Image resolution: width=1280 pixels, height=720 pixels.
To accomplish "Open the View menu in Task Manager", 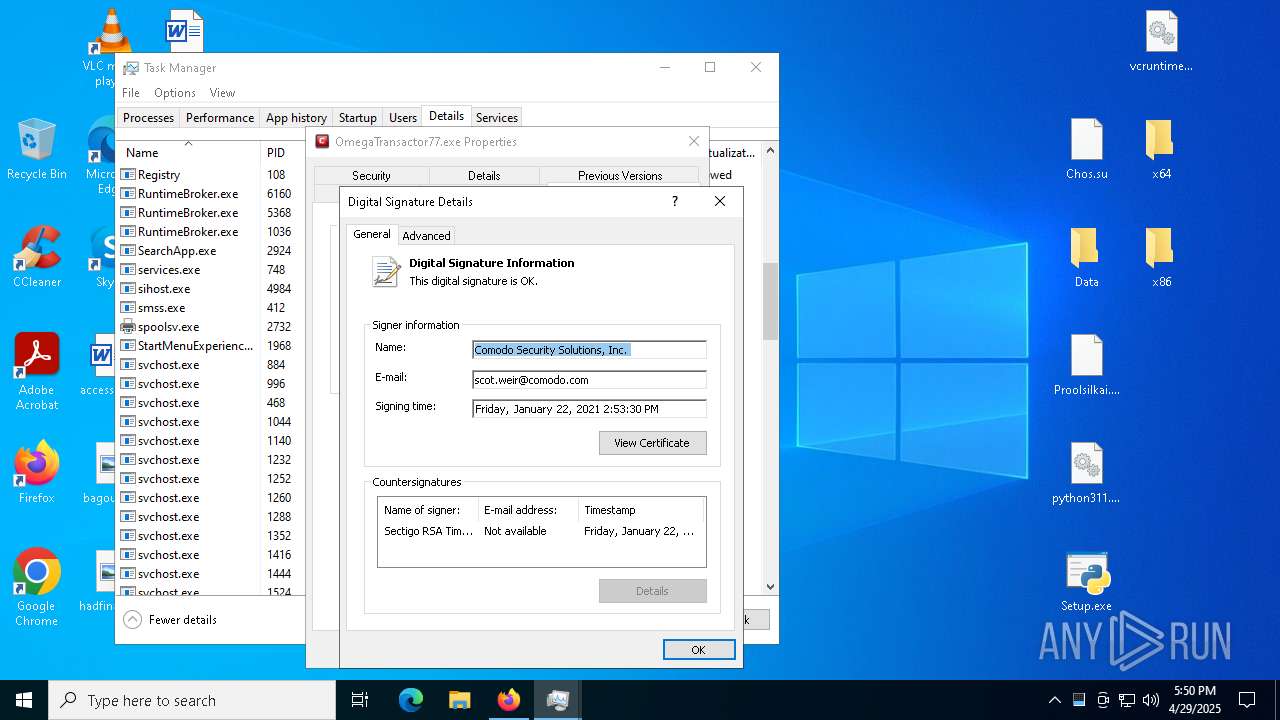I will [x=222, y=93].
